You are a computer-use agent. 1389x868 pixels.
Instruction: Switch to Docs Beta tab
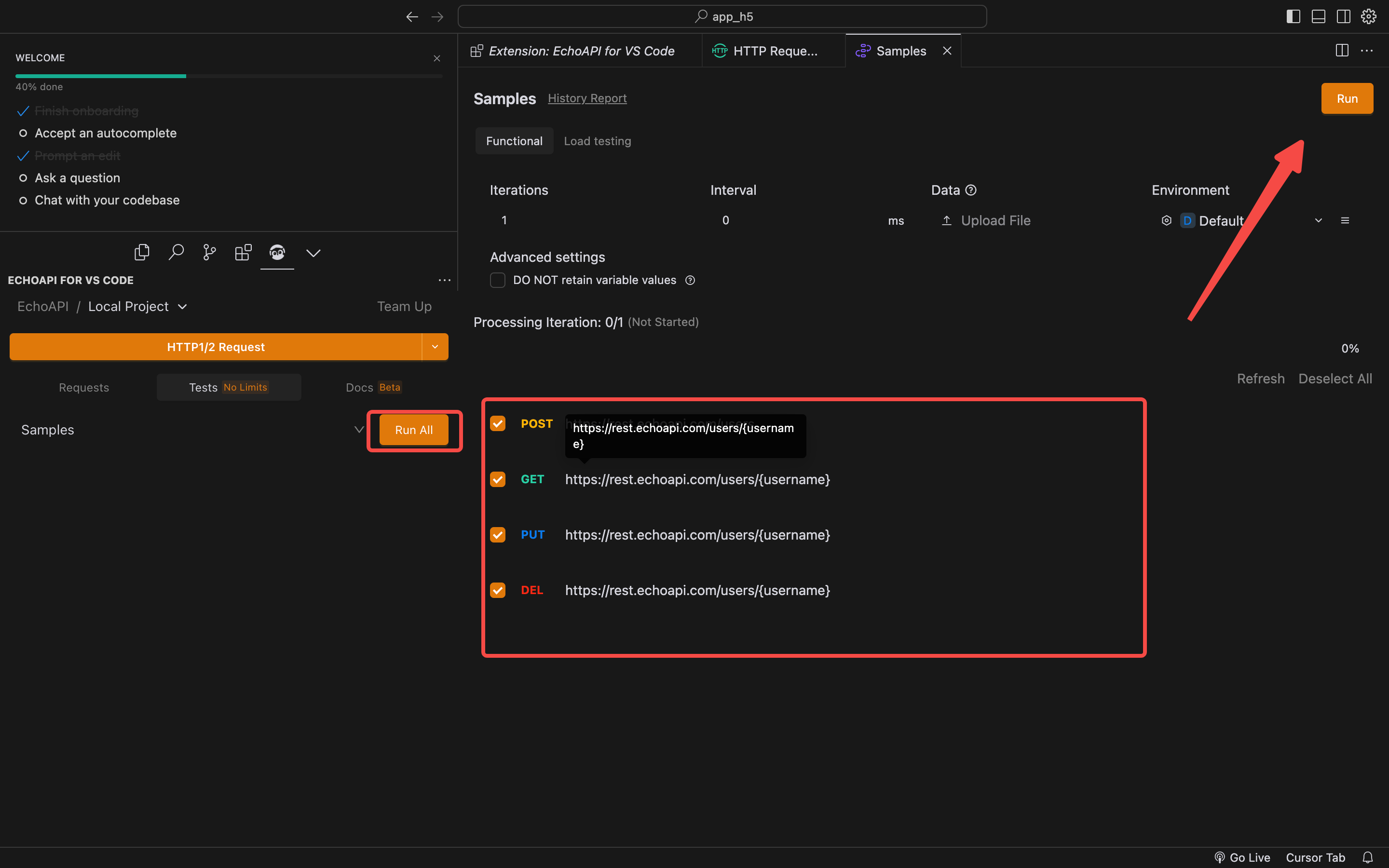coord(374,388)
